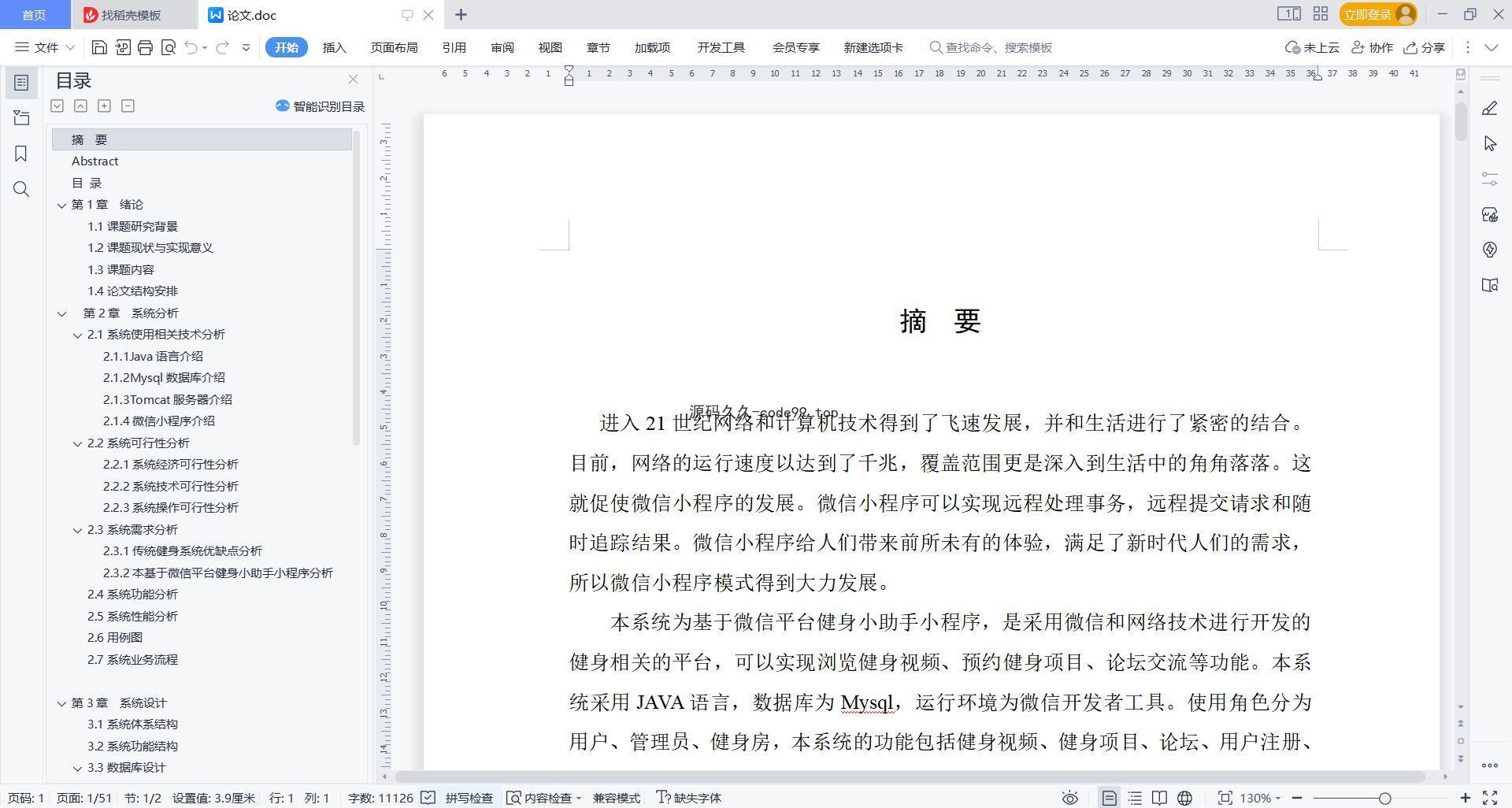Collapse 2.1 系统使用相关技术分析 node
The width and height of the screenshot is (1512, 808).
(77, 335)
